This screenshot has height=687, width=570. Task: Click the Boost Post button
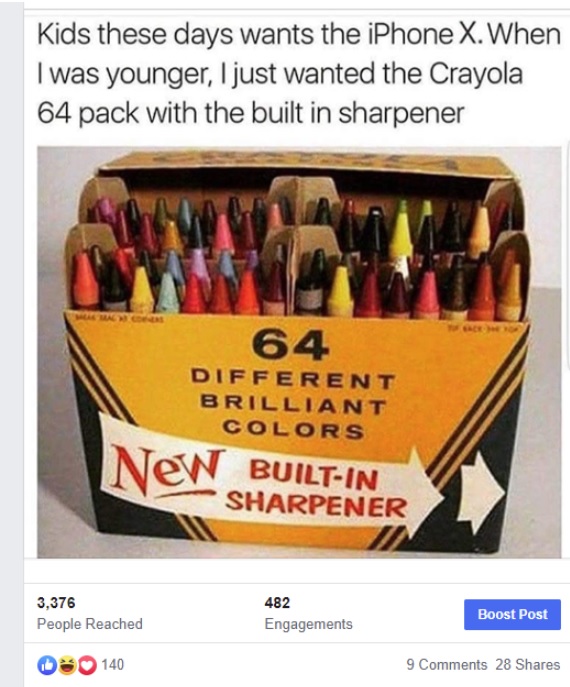[x=512, y=614]
